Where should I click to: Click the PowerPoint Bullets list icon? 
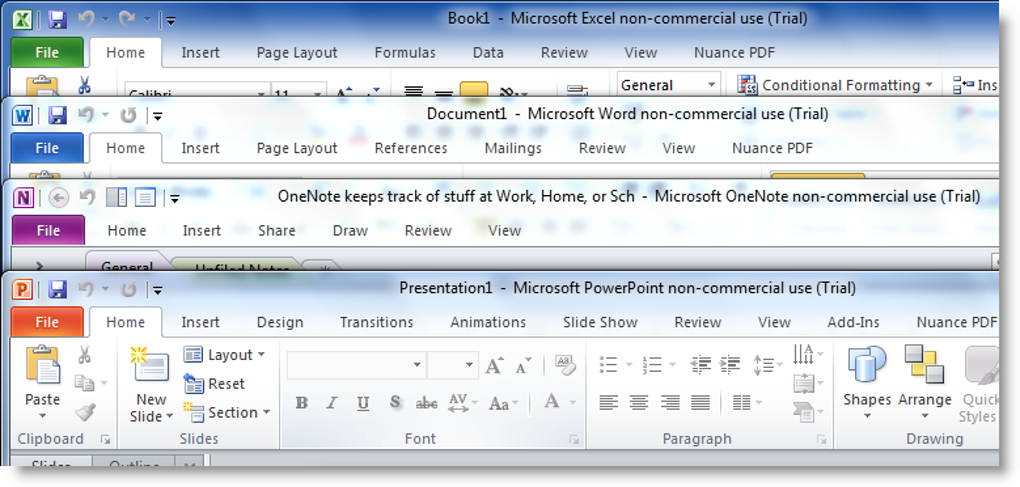pyautogui.click(x=608, y=365)
